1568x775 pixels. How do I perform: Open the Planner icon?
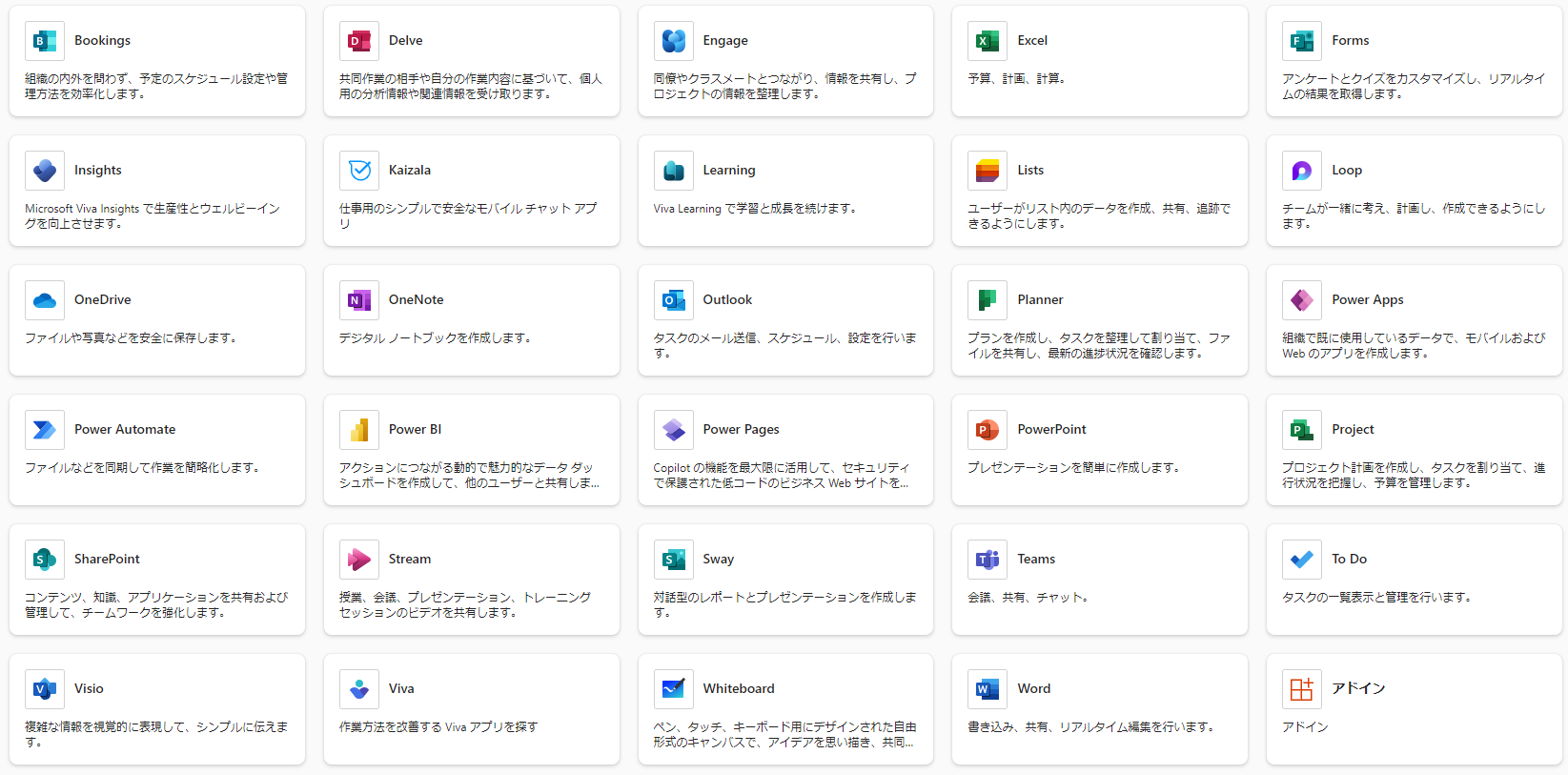coord(988,300)
